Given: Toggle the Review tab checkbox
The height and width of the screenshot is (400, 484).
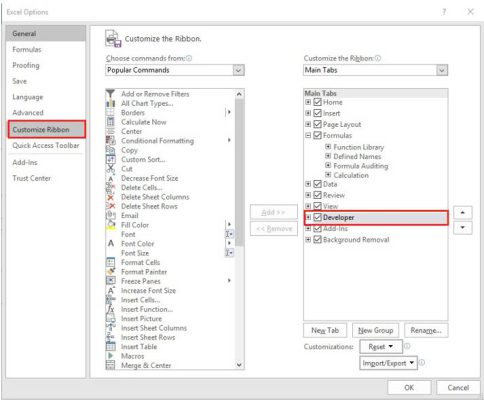Looking at the screenshot, I should [x=317, y=195].
